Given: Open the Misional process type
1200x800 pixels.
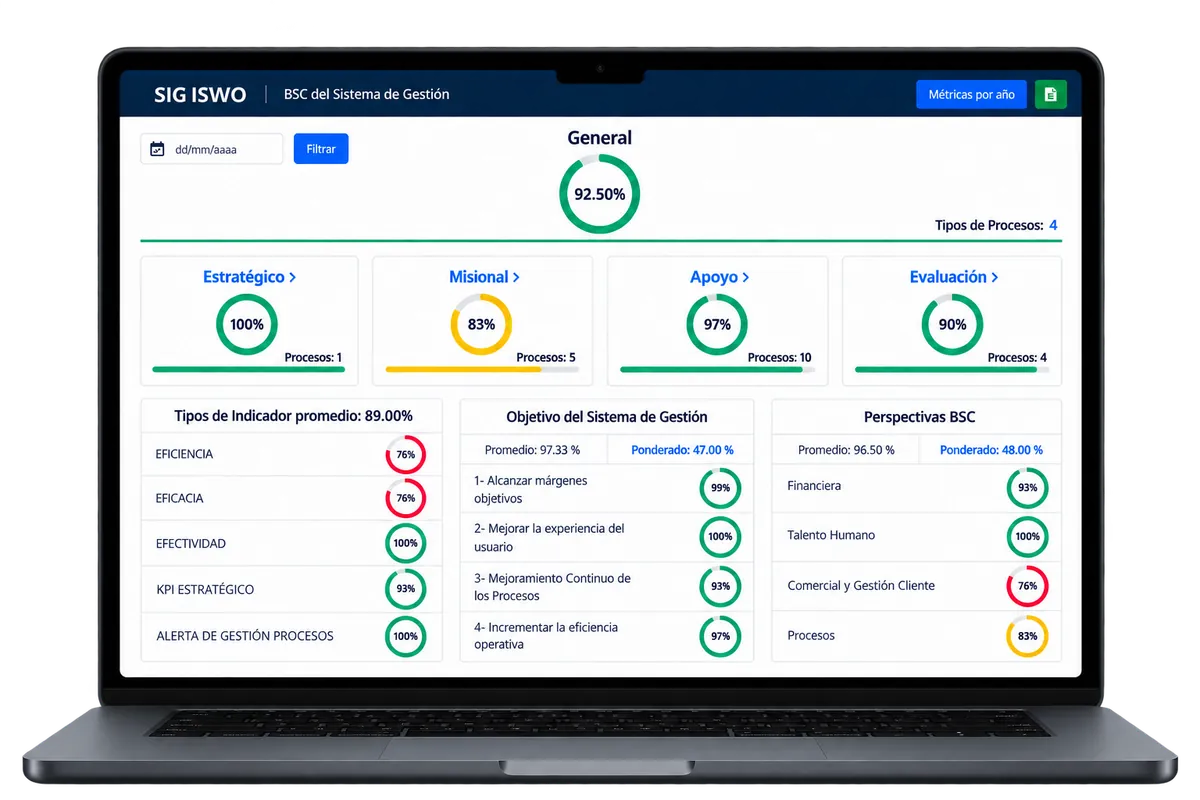Looking at the screenshot, I should click(x=484, y=277).
